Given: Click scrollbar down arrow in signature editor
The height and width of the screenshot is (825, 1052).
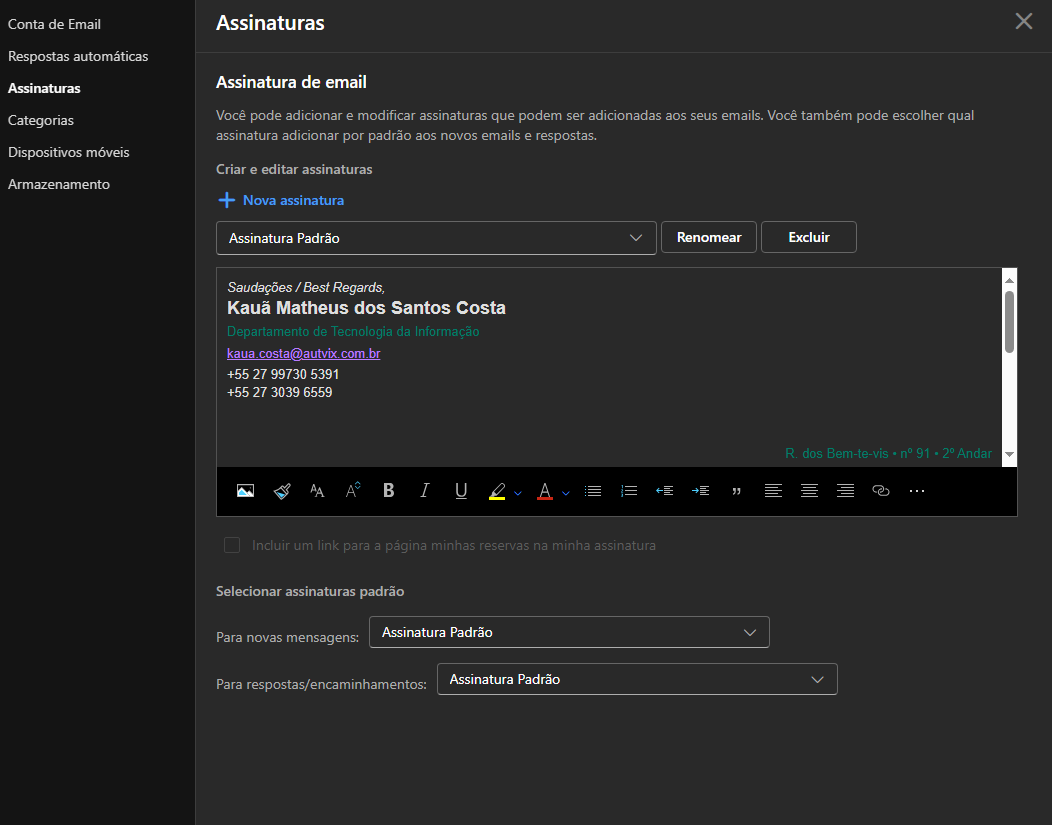Looking at the screenshot, I should point(1009,455).
